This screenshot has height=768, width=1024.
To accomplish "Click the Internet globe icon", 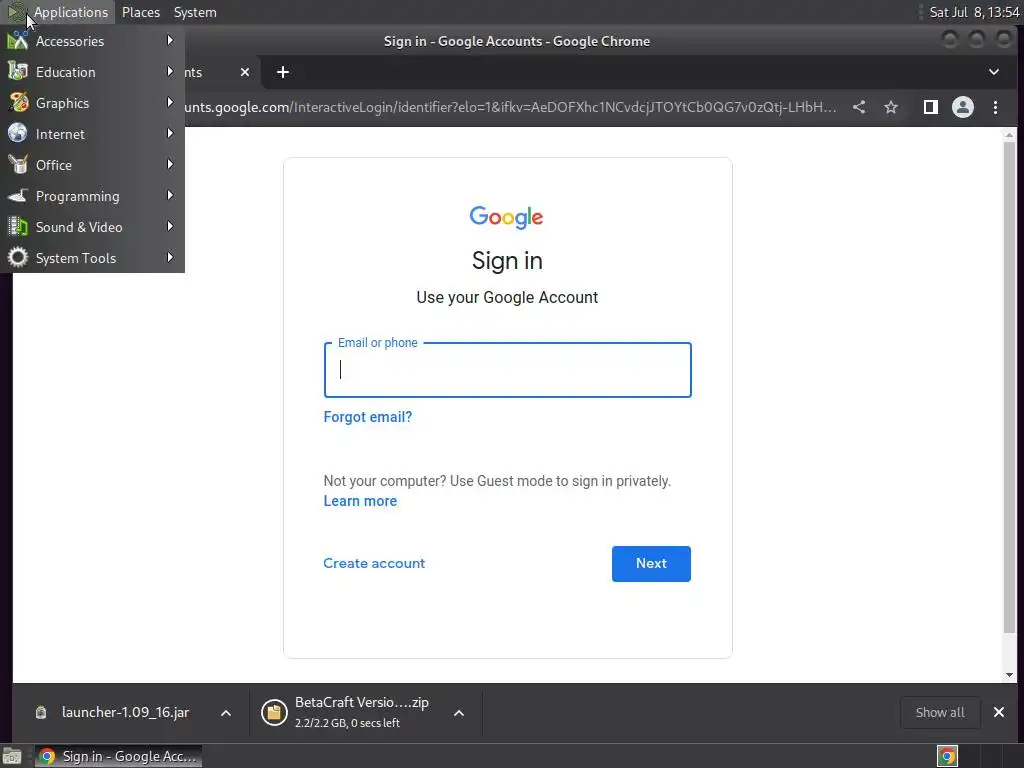I will coord(18,133).
